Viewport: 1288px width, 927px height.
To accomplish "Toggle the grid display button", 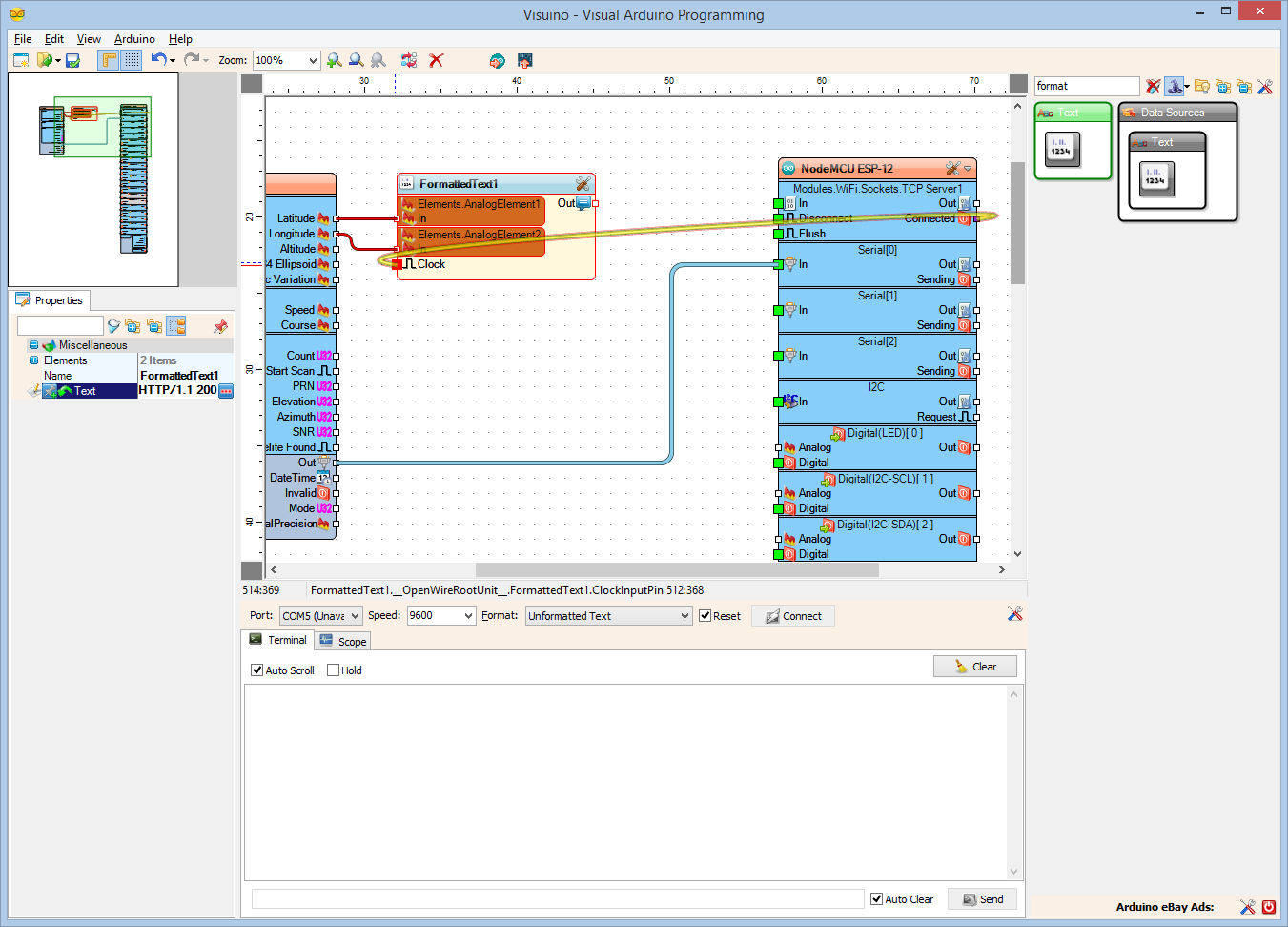I will [129, 60].
